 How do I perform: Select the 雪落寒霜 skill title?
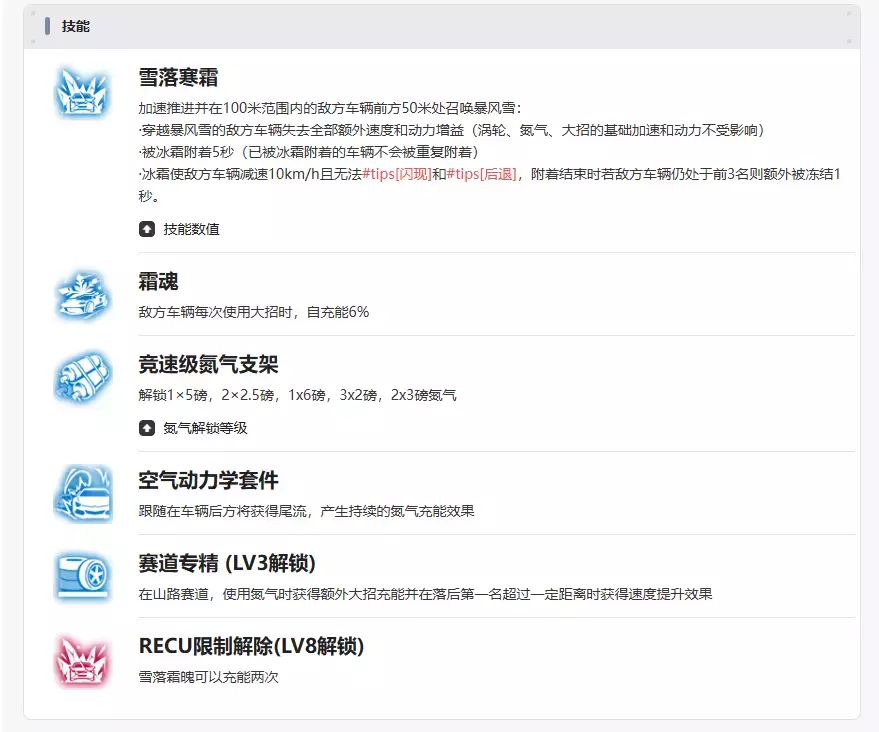click(x=178, y=78)
